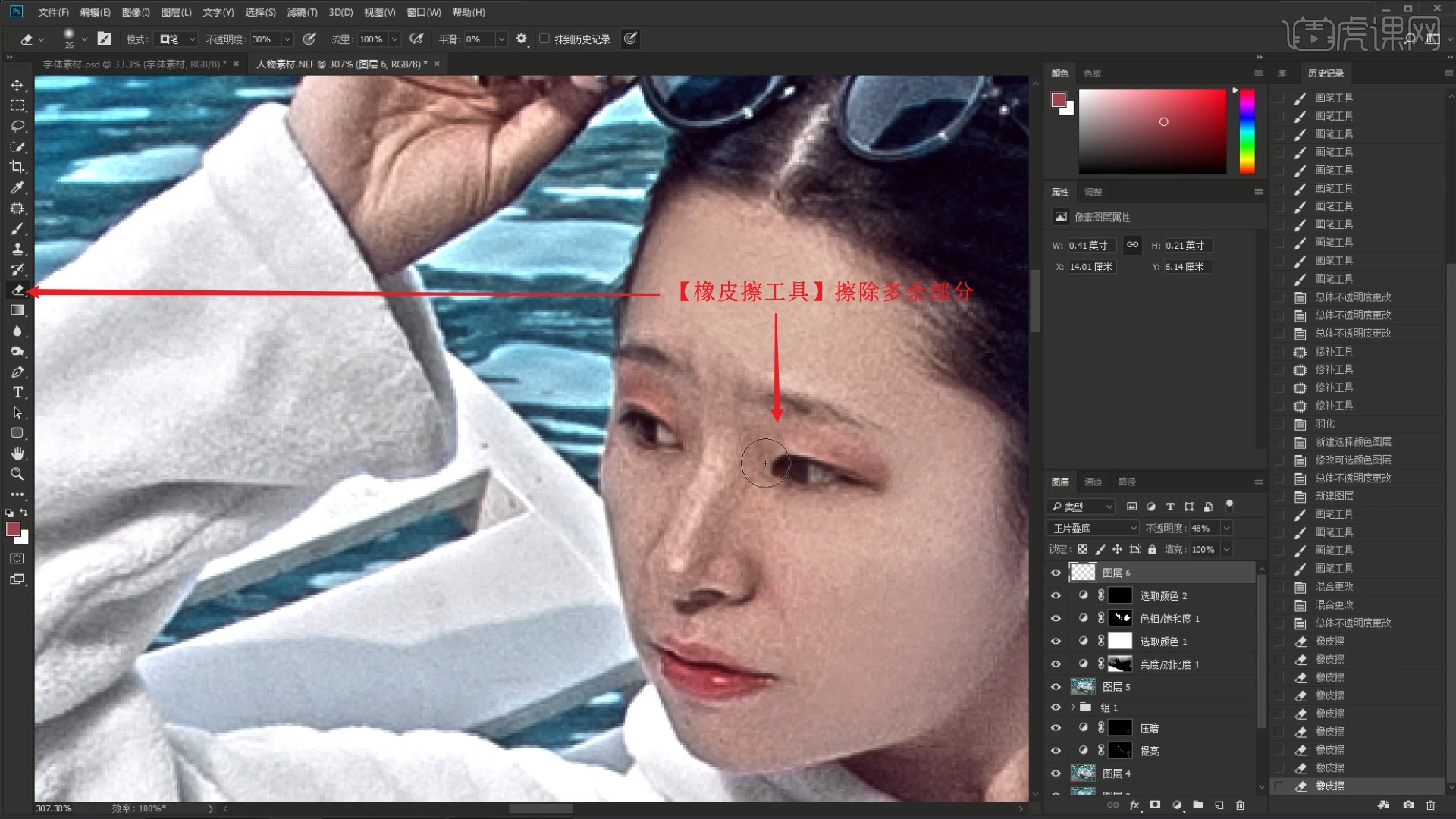
Task: Select the Zoom tool in toolbar
Action: (17, 474)
